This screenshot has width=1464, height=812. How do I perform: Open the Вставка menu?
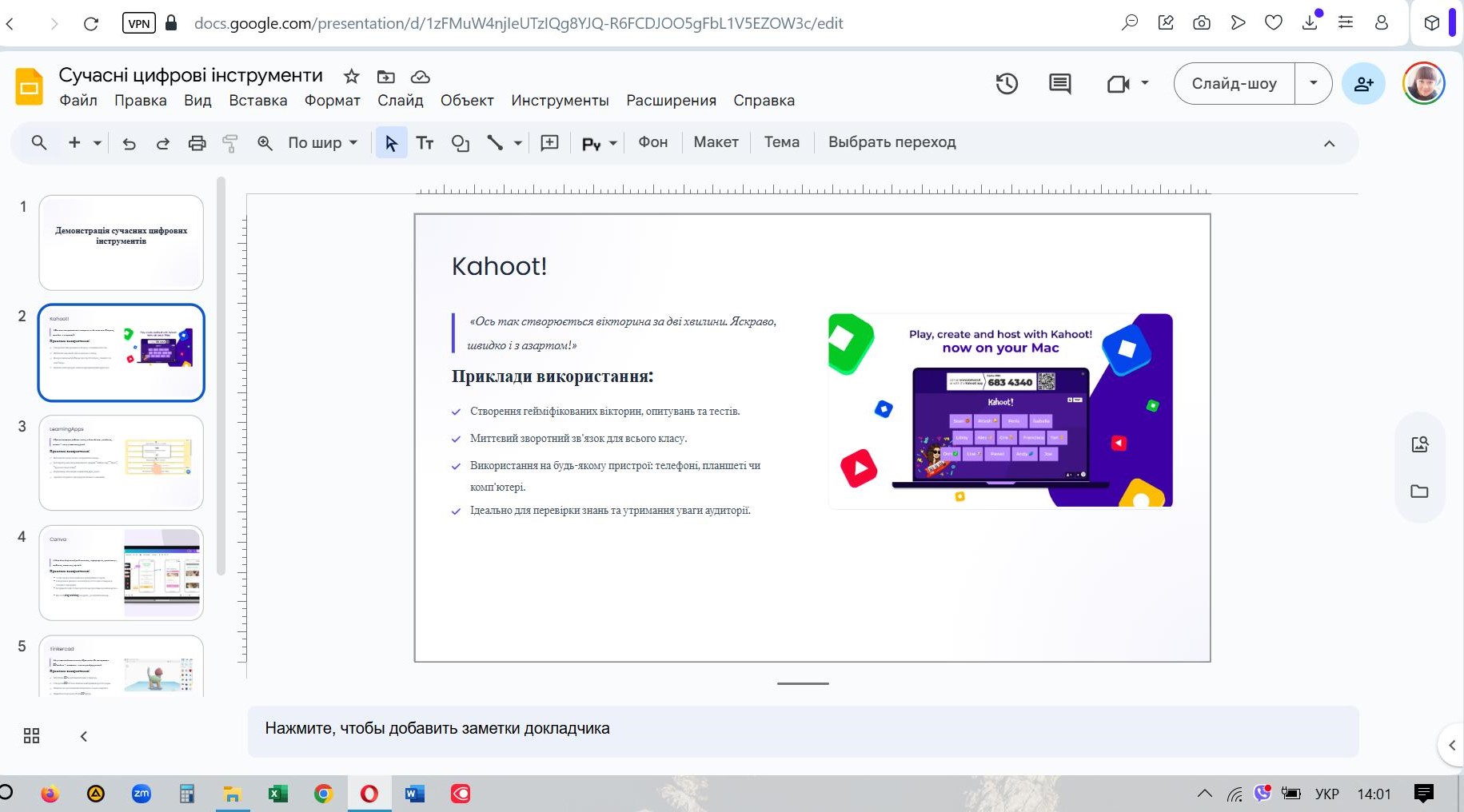pyautogui.click(x=257, y=101)
